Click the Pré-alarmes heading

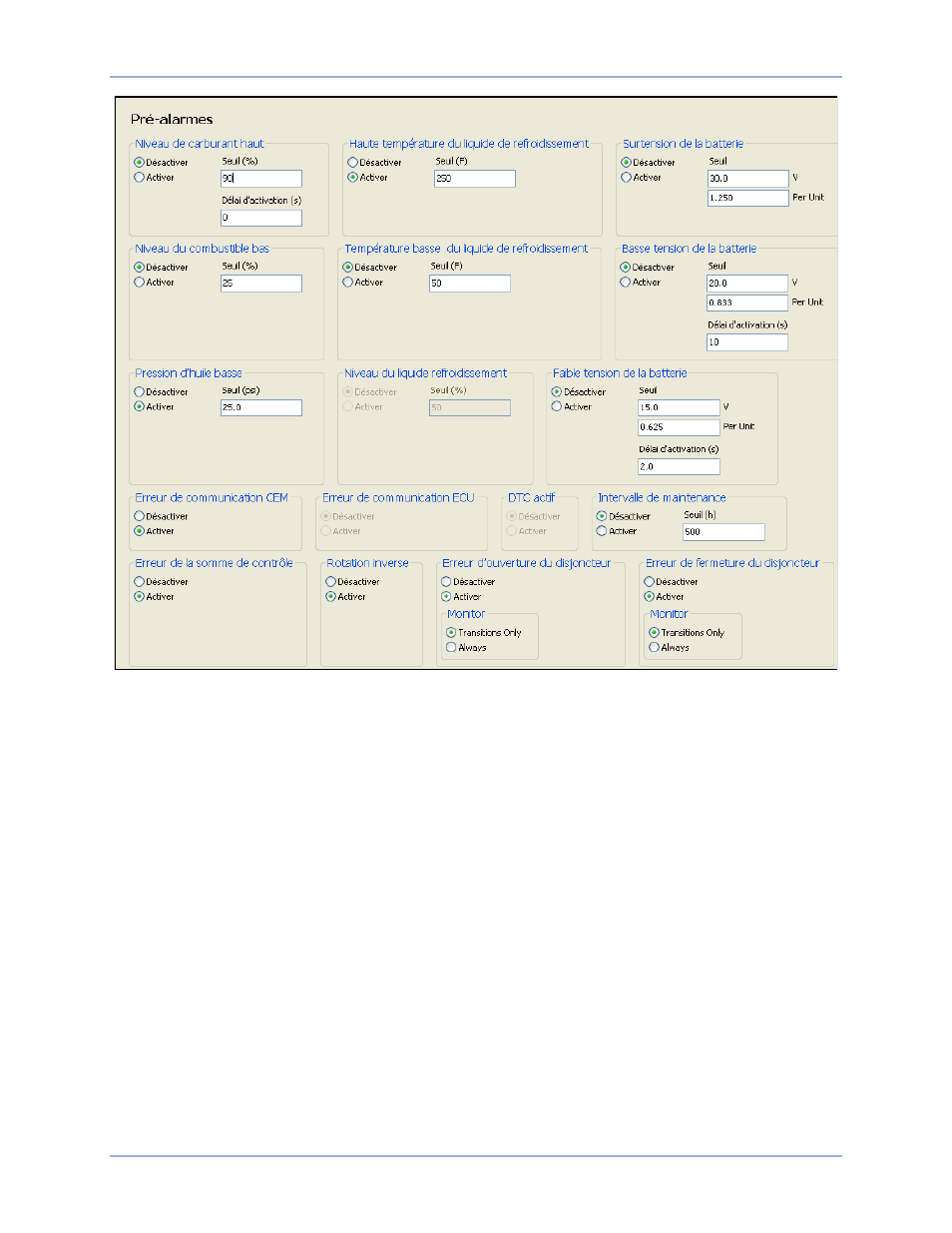pos(172,120)
